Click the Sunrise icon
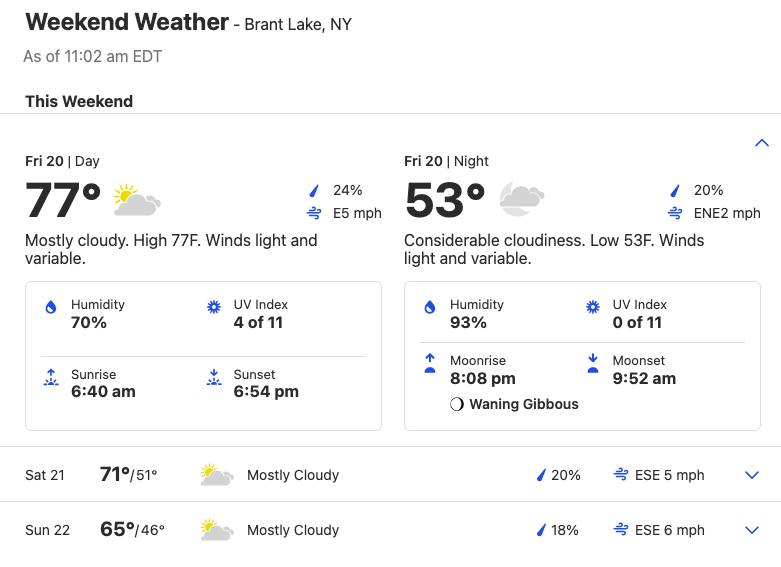 point(51,378)
